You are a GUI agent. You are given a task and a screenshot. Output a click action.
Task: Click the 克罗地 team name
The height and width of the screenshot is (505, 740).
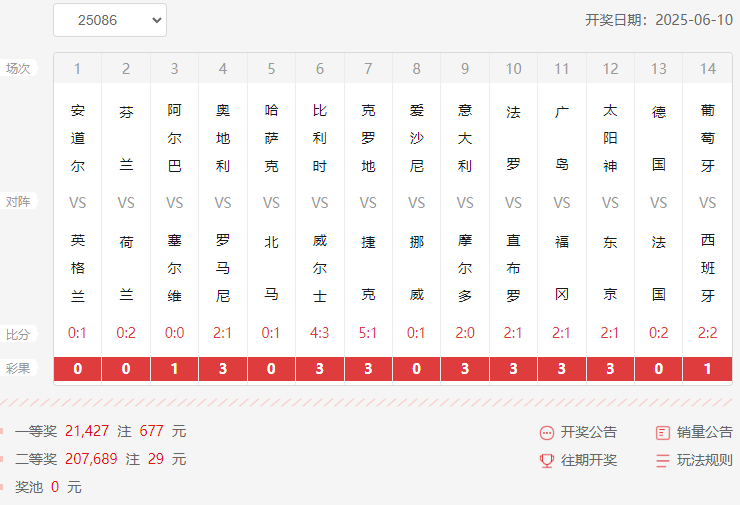coord(368,138)
